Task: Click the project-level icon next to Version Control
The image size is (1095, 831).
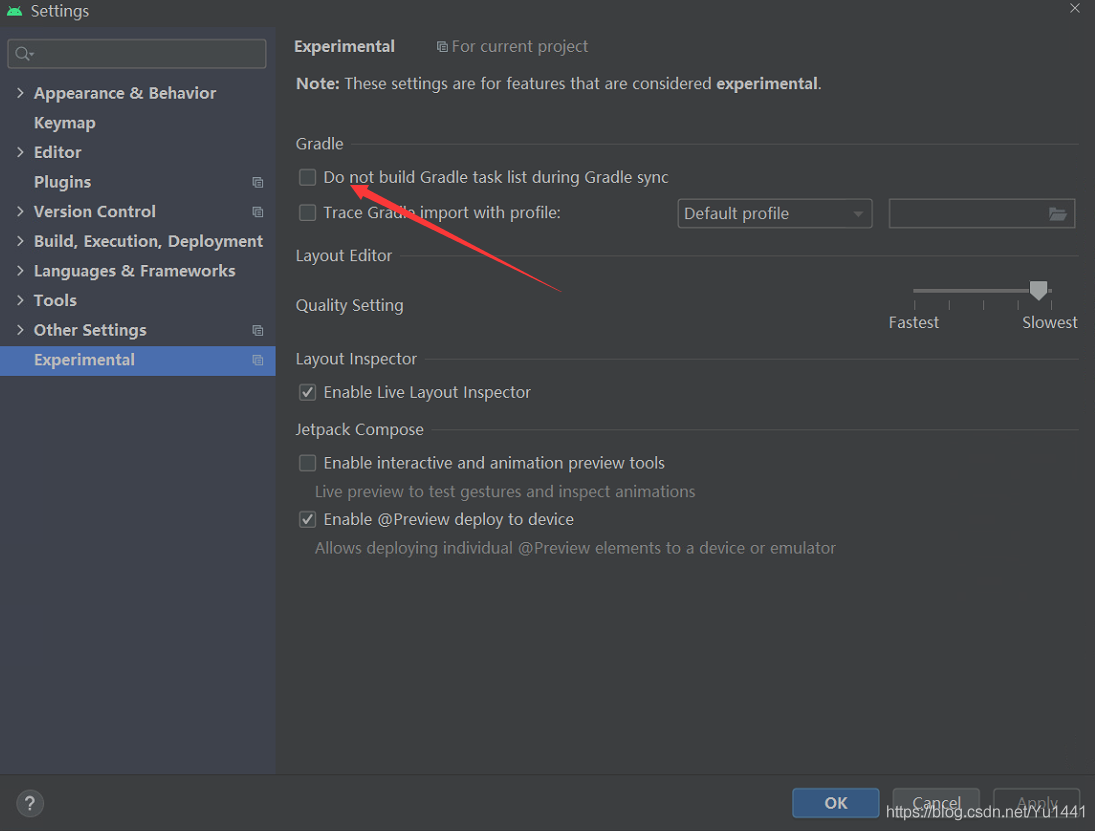Action: (x=258, y=212)
